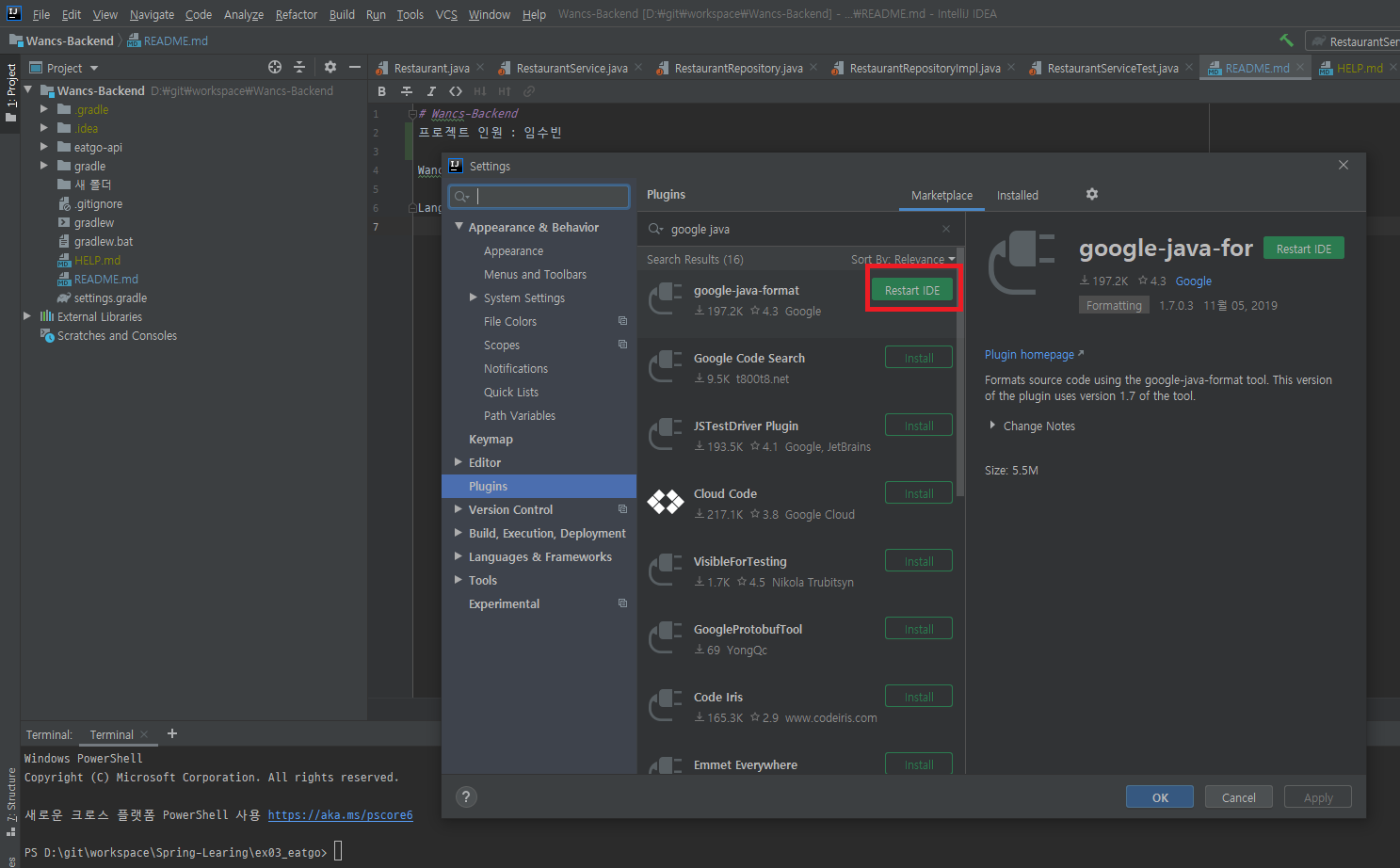Click copy icon next to Scopes

point(622,345)
